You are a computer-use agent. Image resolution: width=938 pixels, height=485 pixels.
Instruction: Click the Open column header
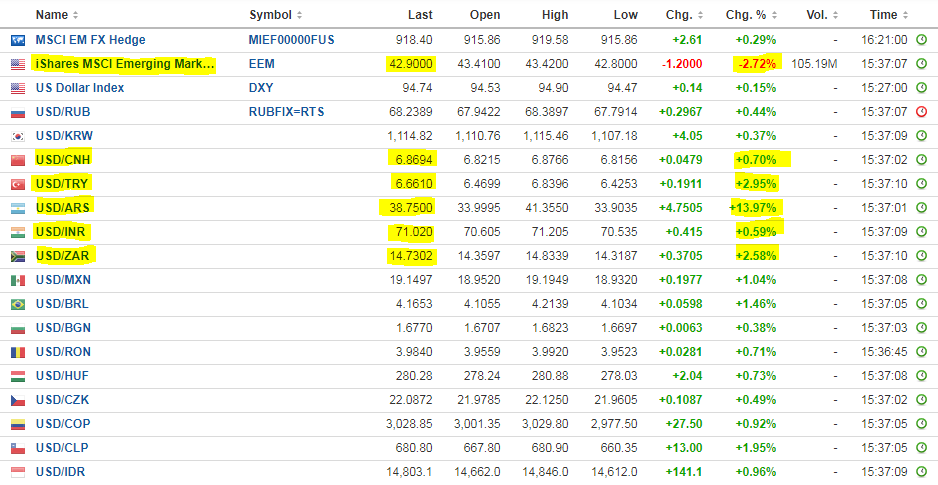pyautogui.click(x=485, y=15)
